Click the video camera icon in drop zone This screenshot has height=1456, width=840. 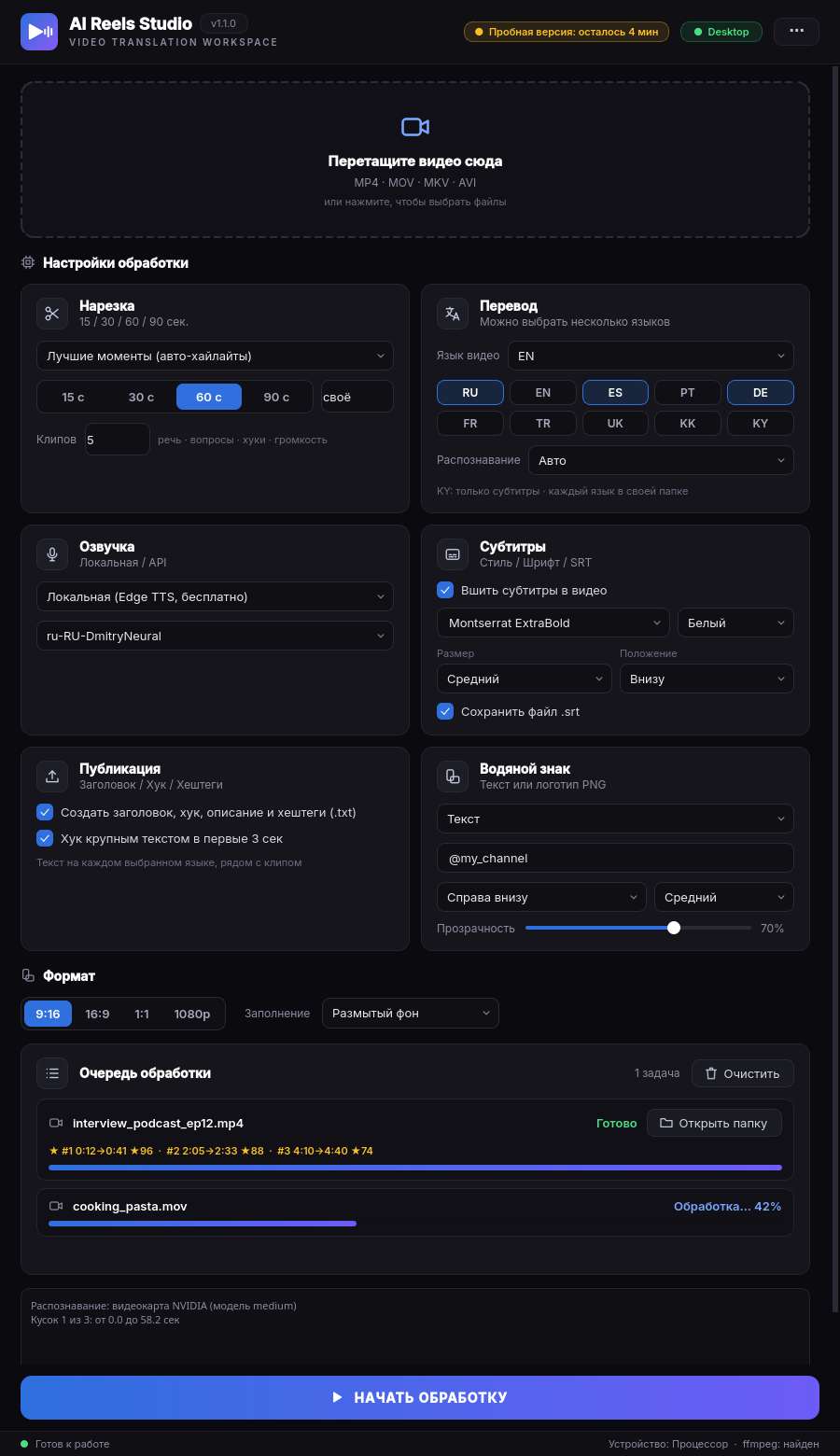[415, 127]
